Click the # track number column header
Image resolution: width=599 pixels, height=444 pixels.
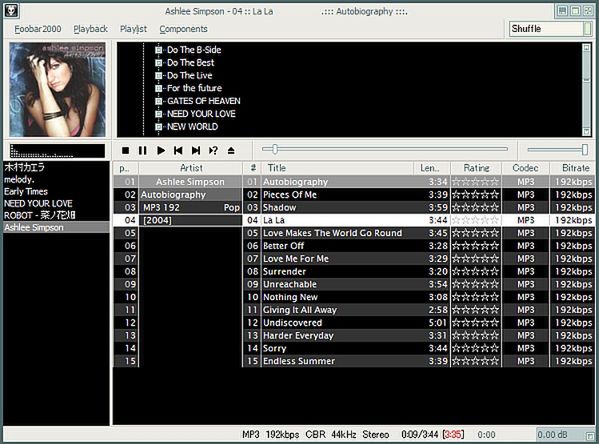click(253, 168)
